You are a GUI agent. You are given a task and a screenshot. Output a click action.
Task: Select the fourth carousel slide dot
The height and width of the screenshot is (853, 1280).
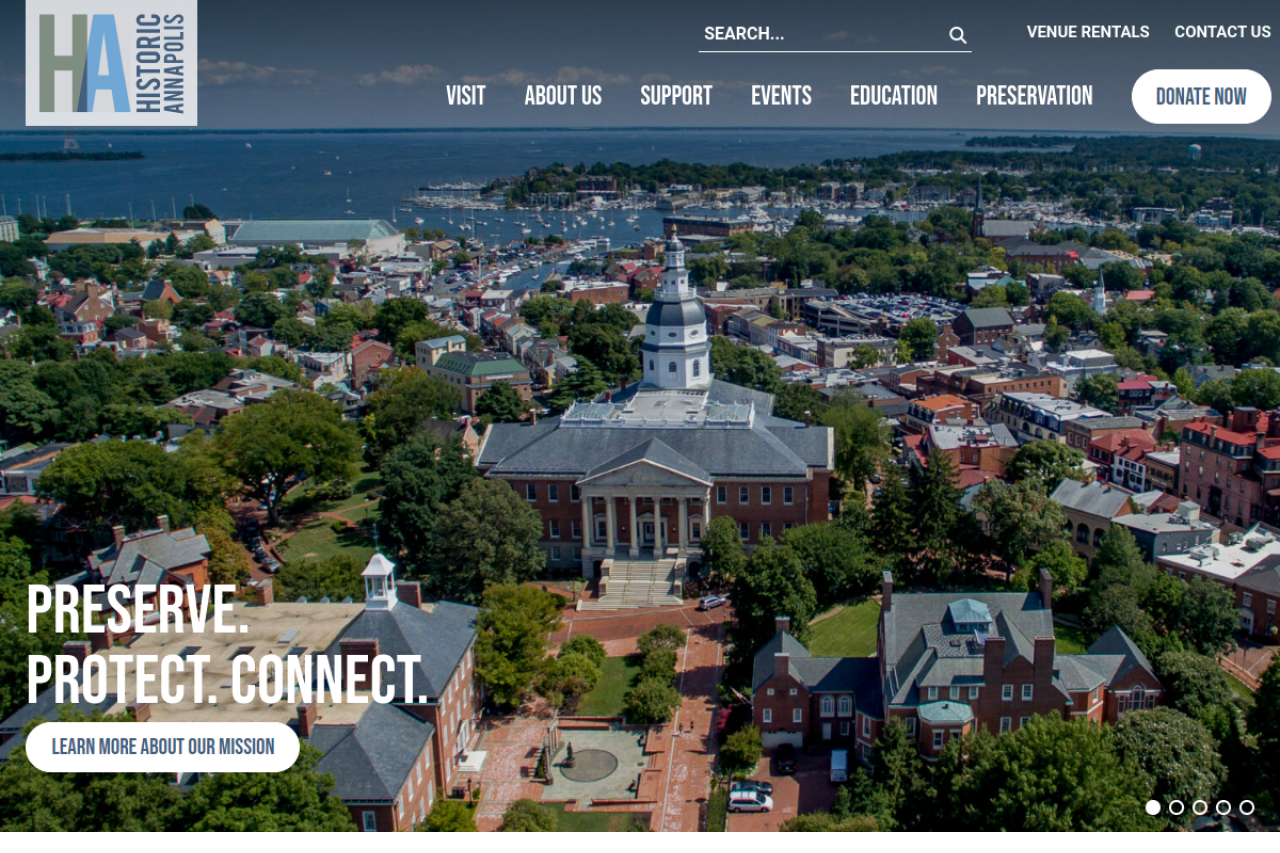(x=1223, y=807)
